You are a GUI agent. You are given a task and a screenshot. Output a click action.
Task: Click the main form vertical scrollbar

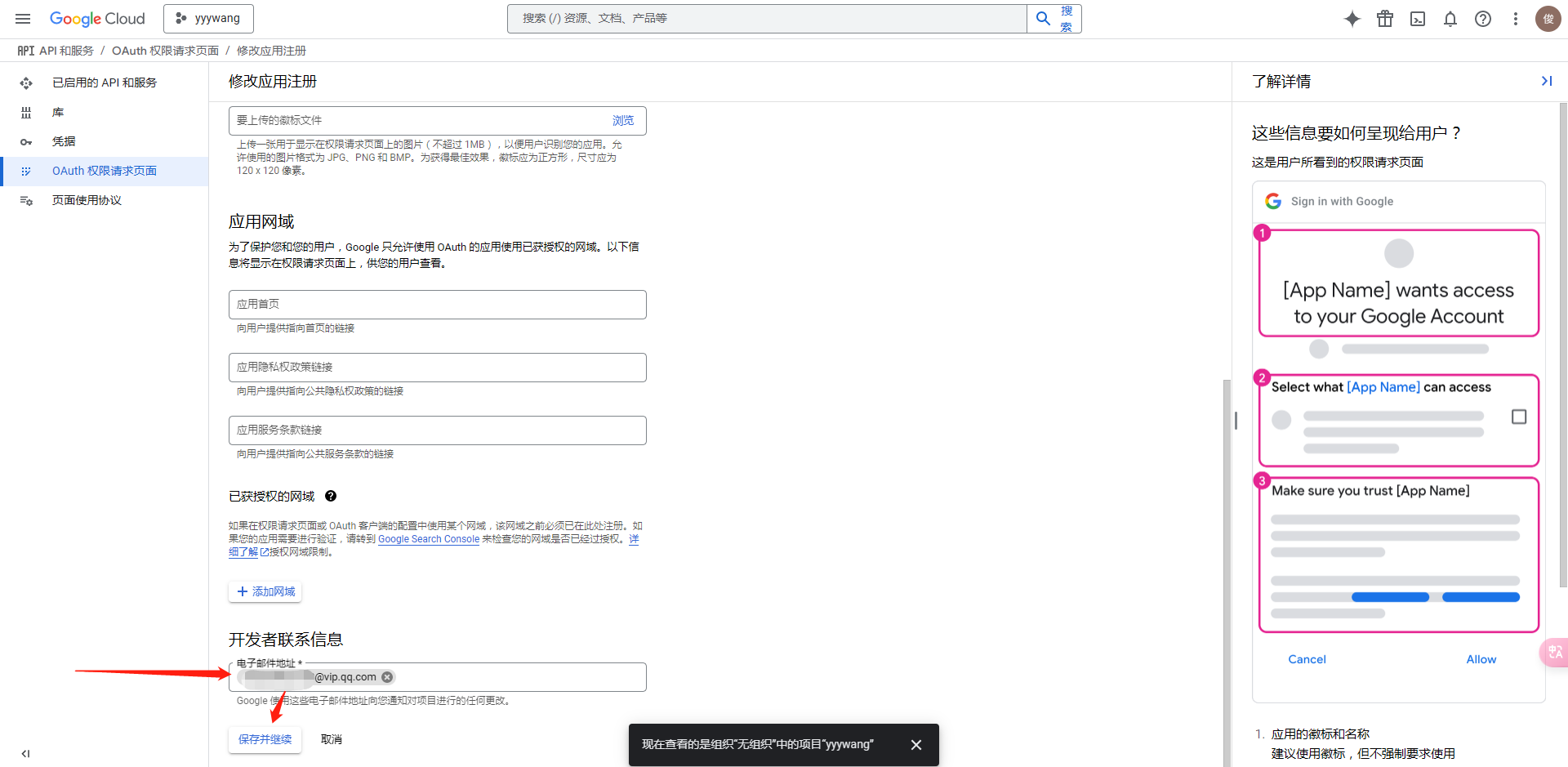coord(1226,572)
